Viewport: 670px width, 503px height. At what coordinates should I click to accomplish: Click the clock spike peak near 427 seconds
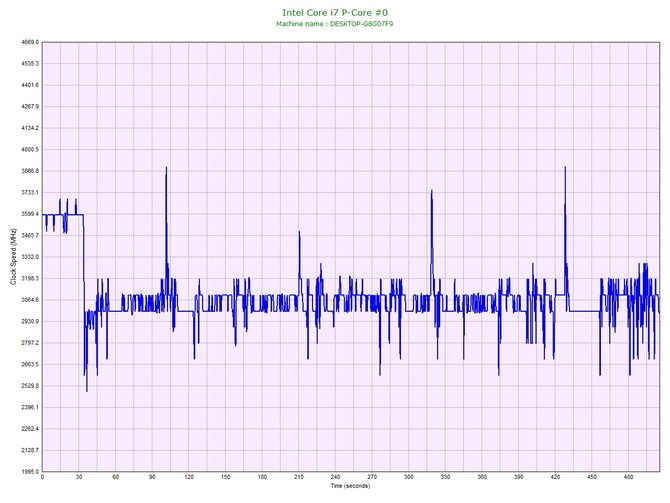[x=565, y=168]
